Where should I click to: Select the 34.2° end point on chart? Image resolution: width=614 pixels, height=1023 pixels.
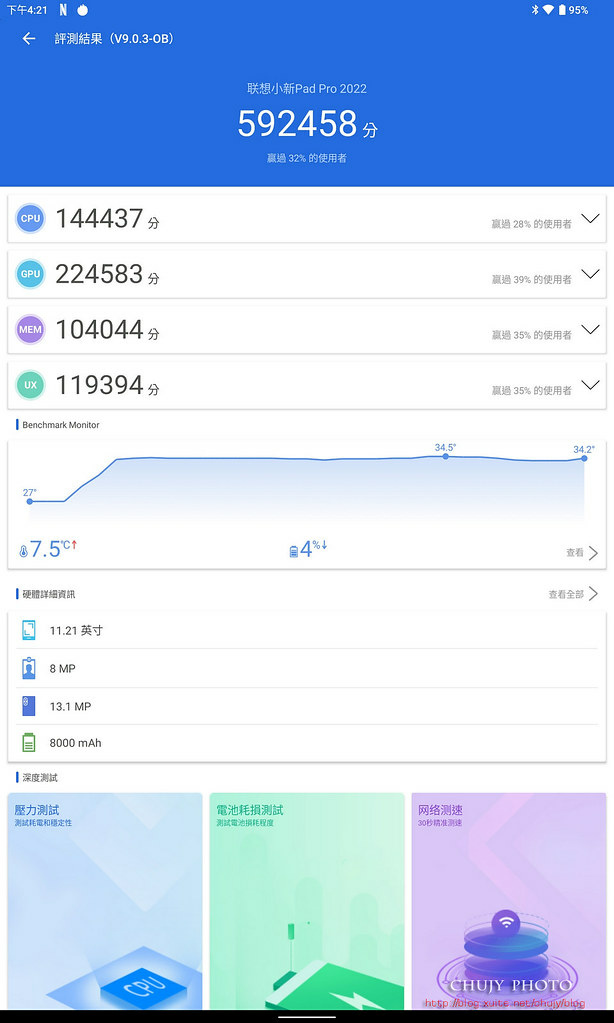point(584,458)
